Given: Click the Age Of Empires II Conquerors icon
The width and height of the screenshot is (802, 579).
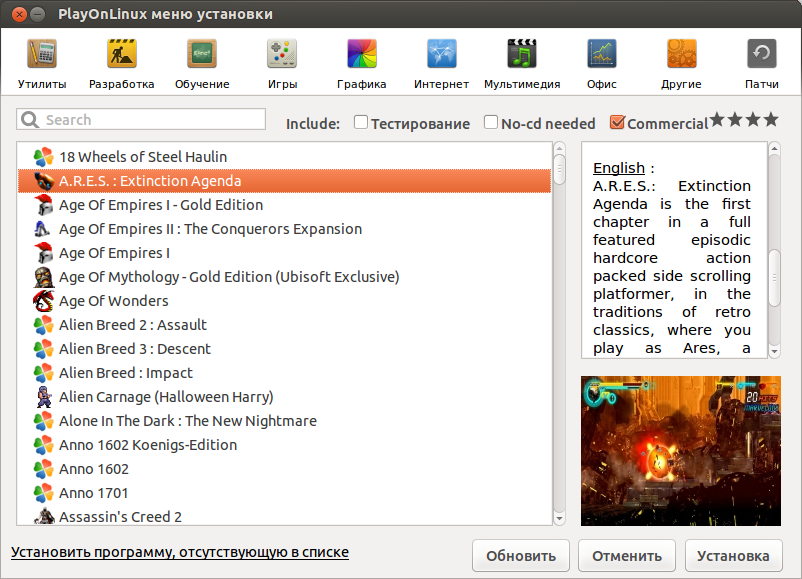Looking at the screenshot, I should tap(43, 229).
